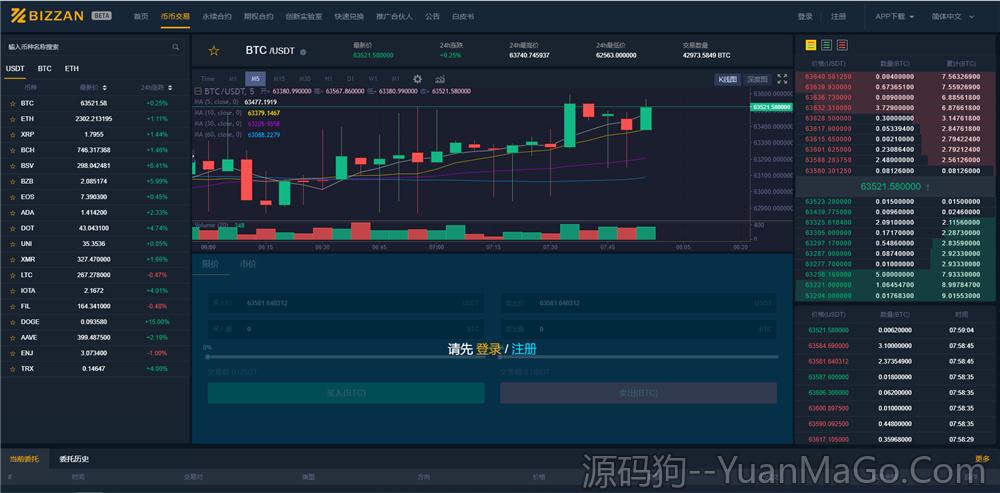Click the sell amount percentage slider

[638, 357]
